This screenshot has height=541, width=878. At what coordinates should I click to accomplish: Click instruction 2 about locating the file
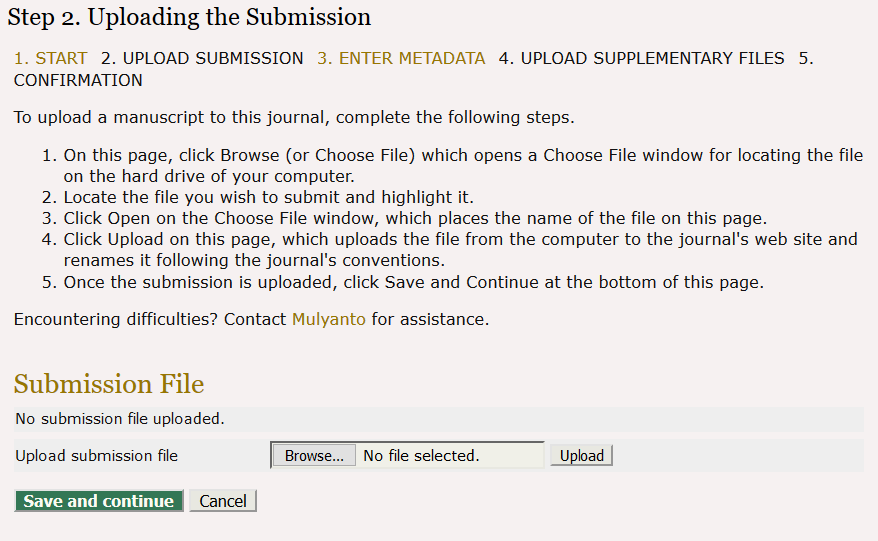click(268, 197)
